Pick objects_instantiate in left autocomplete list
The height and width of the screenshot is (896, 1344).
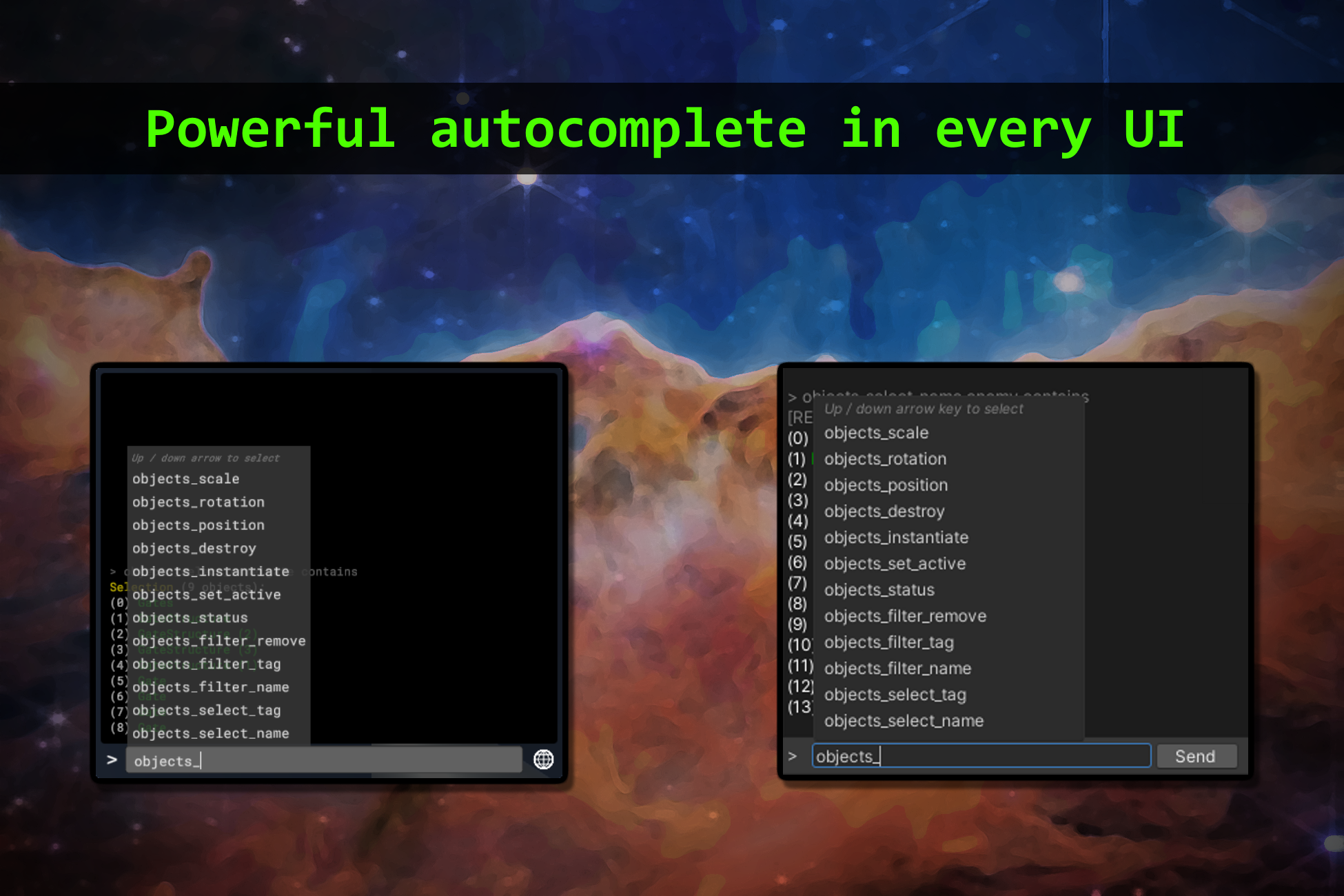tap(211, 571)
